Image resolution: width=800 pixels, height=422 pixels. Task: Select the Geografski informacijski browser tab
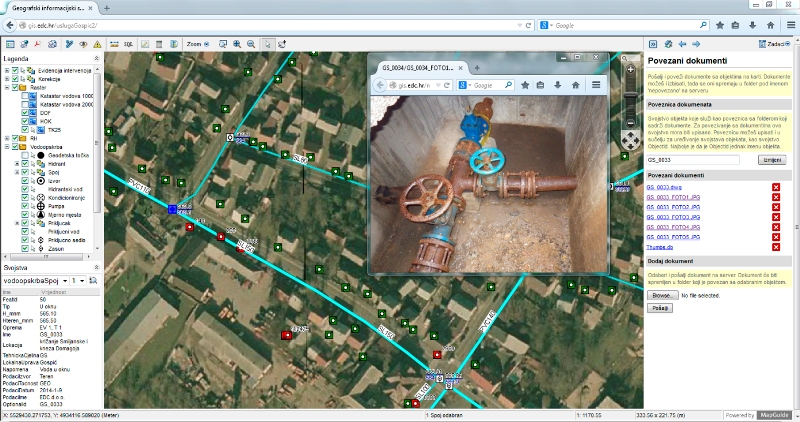coord(49,8)
